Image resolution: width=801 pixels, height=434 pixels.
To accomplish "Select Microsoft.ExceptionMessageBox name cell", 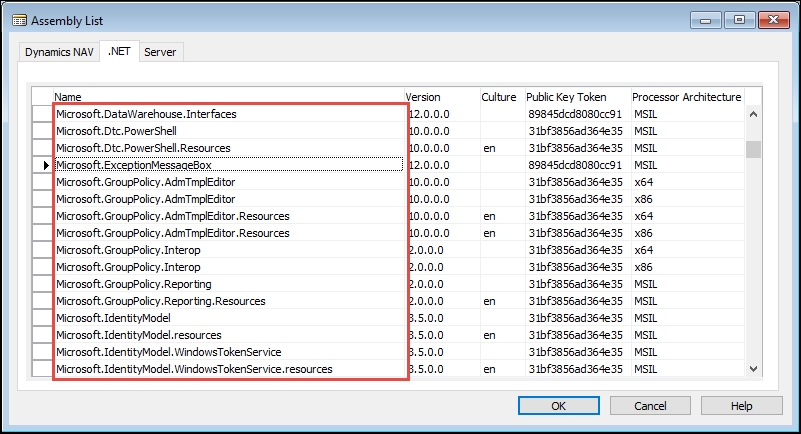I will 229,165.
